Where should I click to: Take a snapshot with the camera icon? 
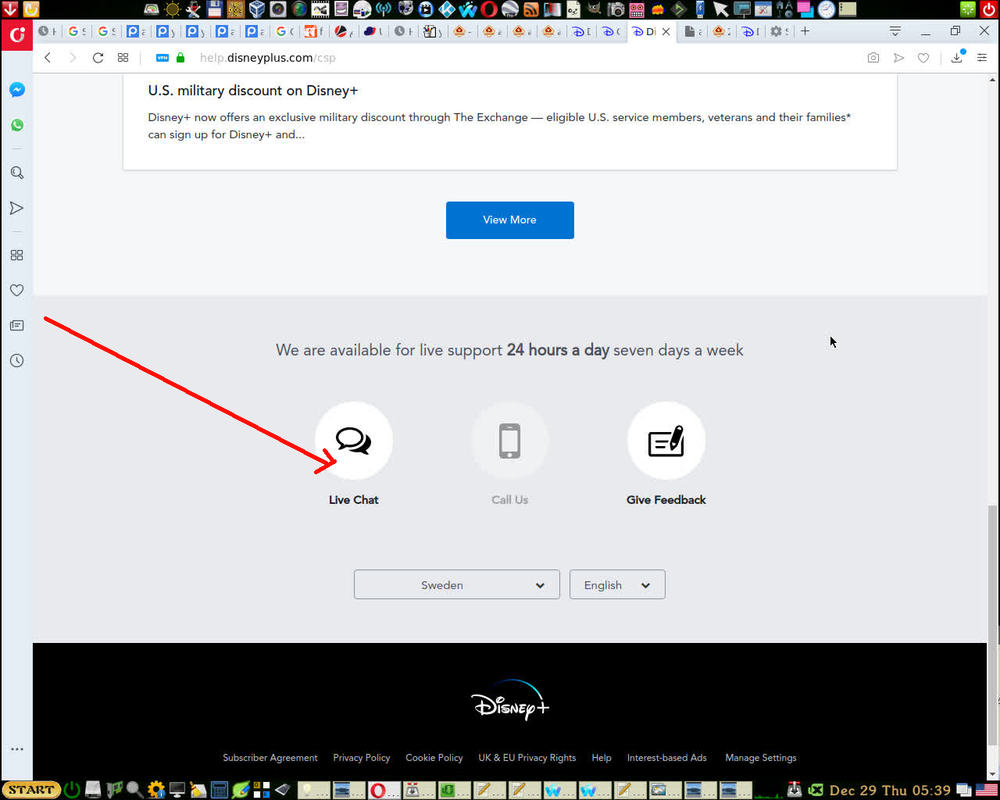pos(873,57)
